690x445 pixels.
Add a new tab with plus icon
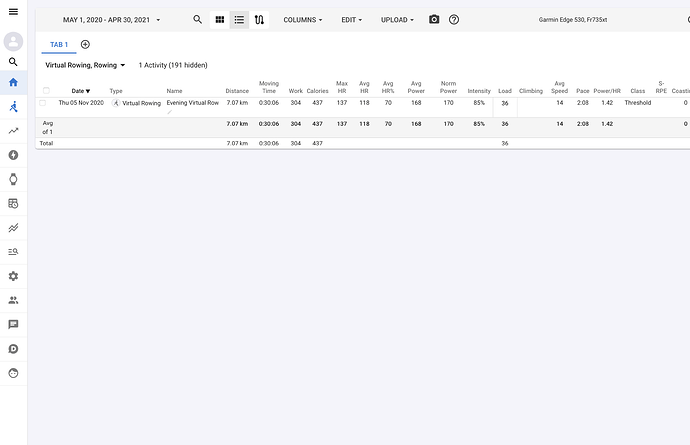click(x=85, y=44)
